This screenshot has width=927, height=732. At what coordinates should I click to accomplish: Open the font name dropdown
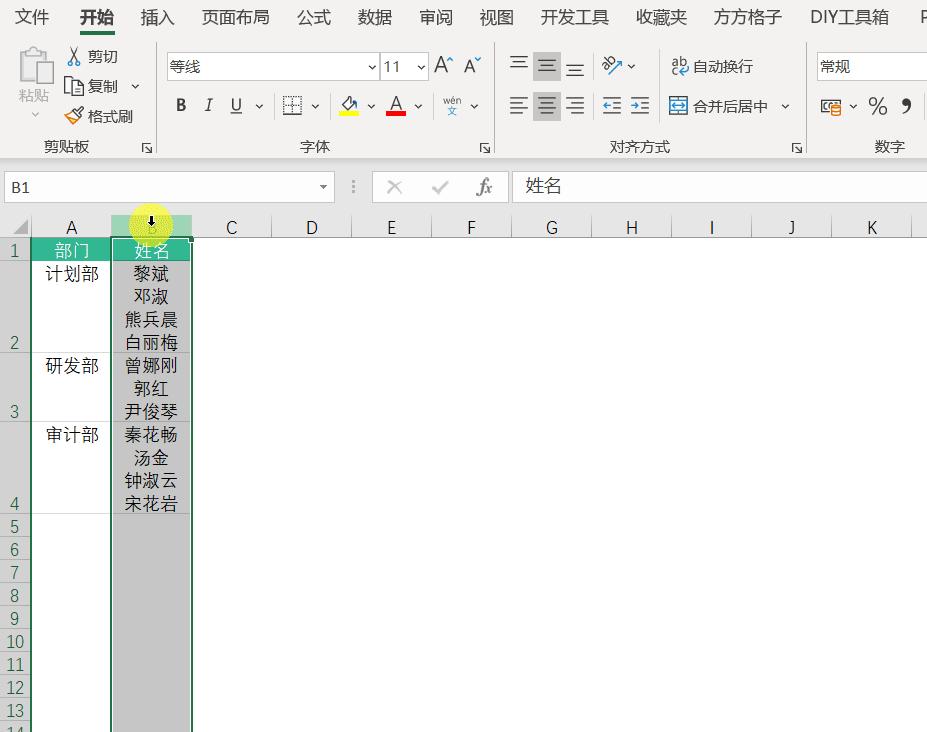(371, 66)
